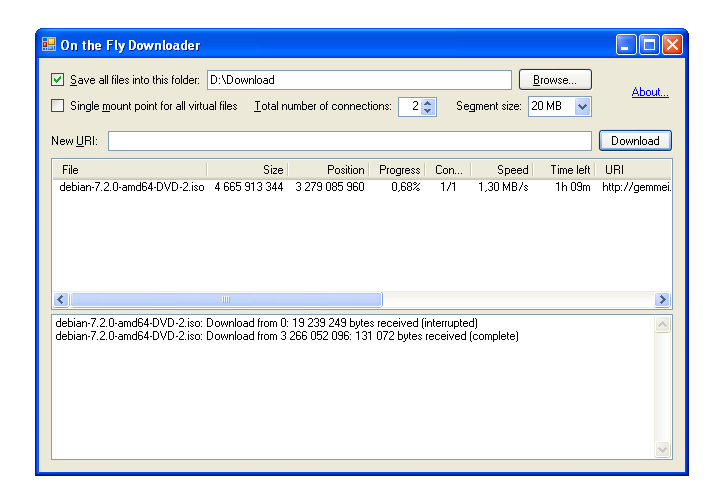Screen dimensions: 724x500
Task: Enable Single mount point for all virtual files
Action: point(57,106)
